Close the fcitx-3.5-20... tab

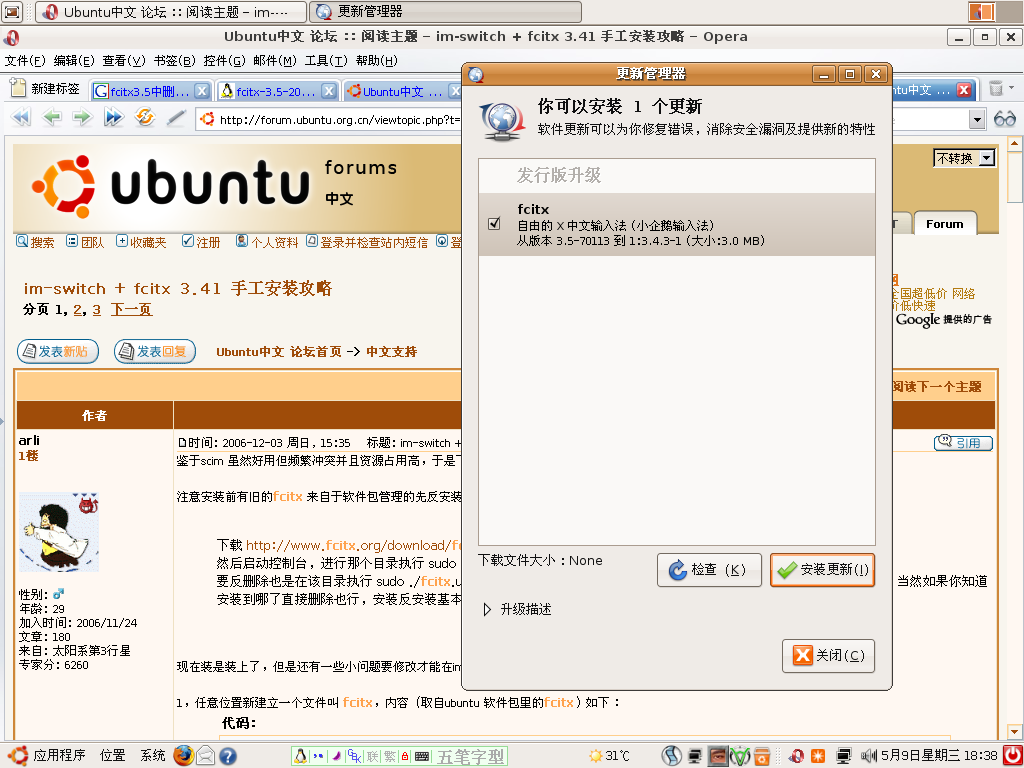click(x=328, y=91)
